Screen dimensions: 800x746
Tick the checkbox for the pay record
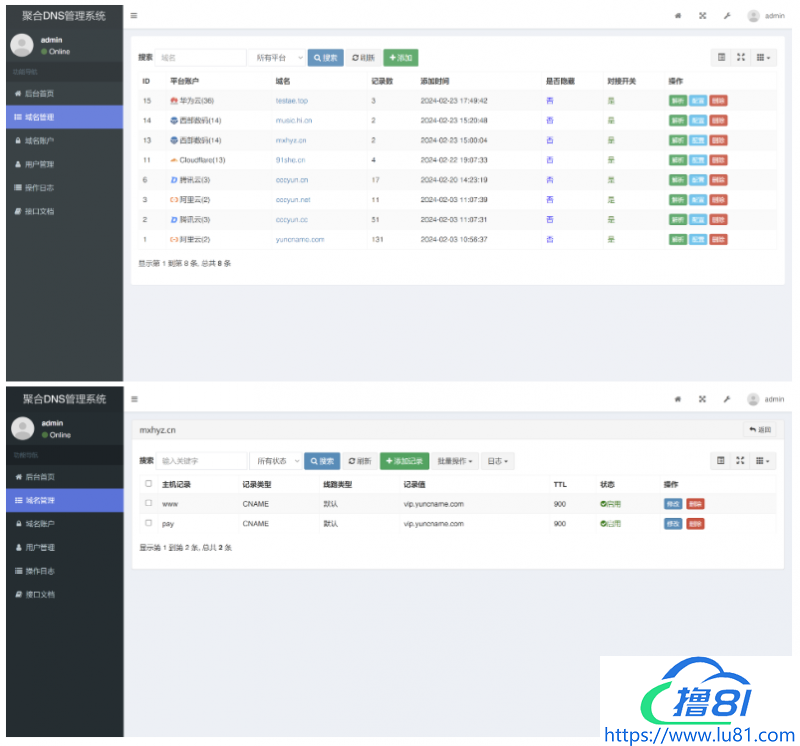149,523
